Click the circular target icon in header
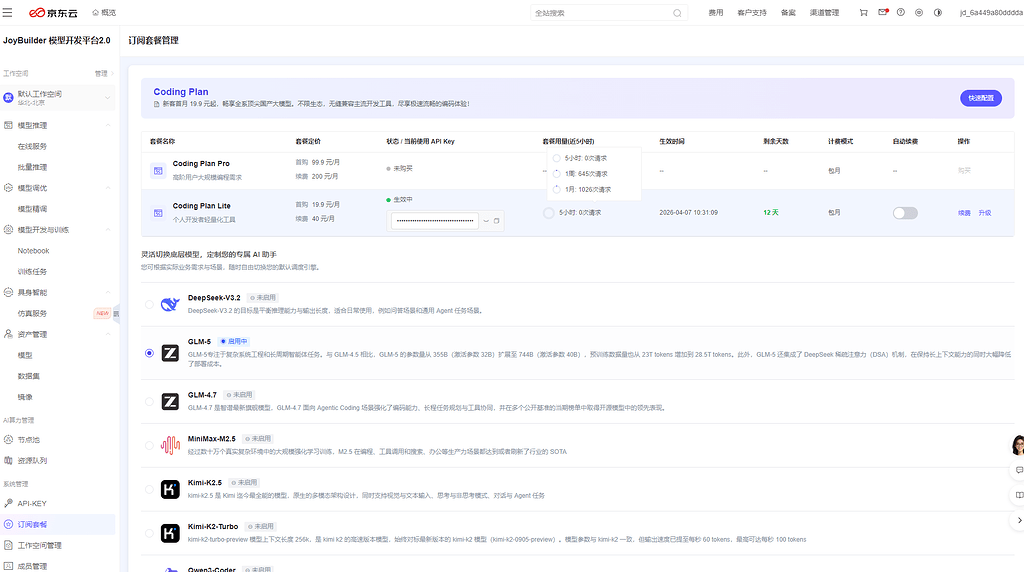 tap(919, 12)
